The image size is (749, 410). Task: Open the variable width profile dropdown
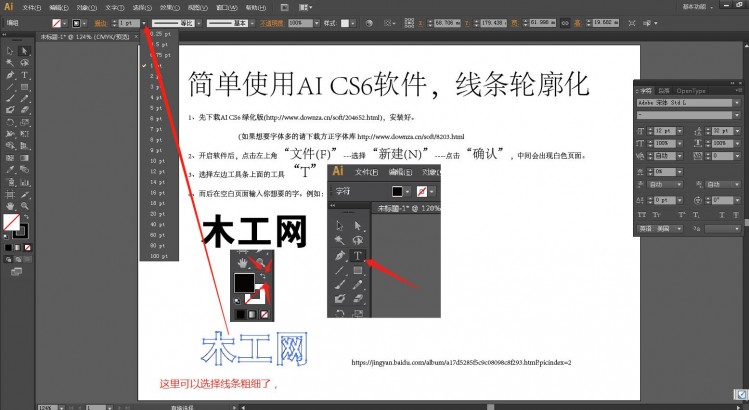click(x=198, y=23)
